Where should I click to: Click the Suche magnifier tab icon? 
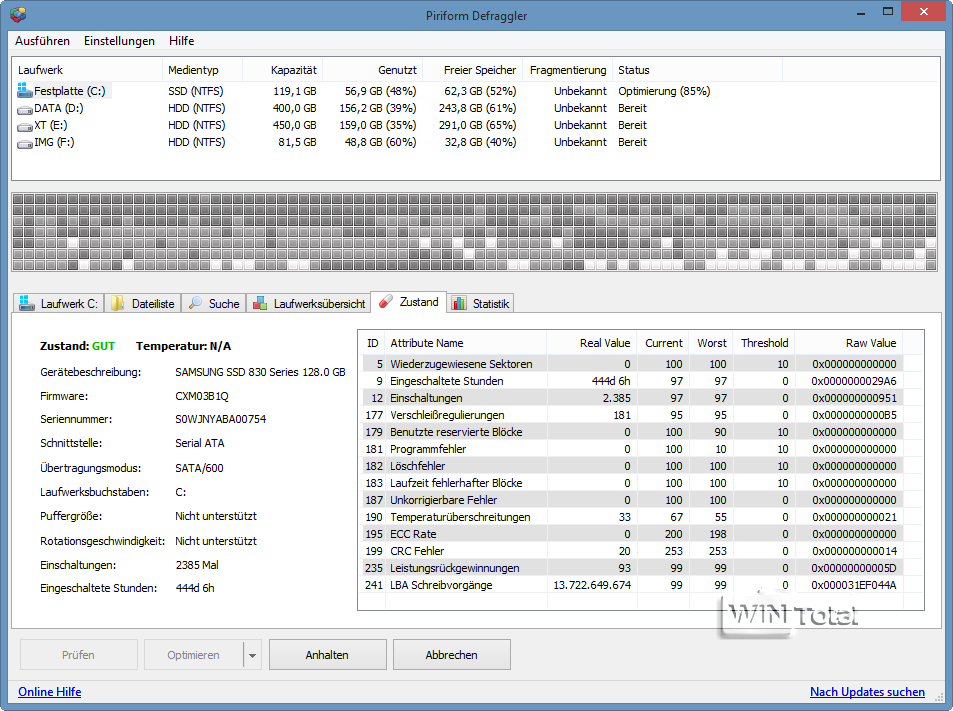coord(195,303)
